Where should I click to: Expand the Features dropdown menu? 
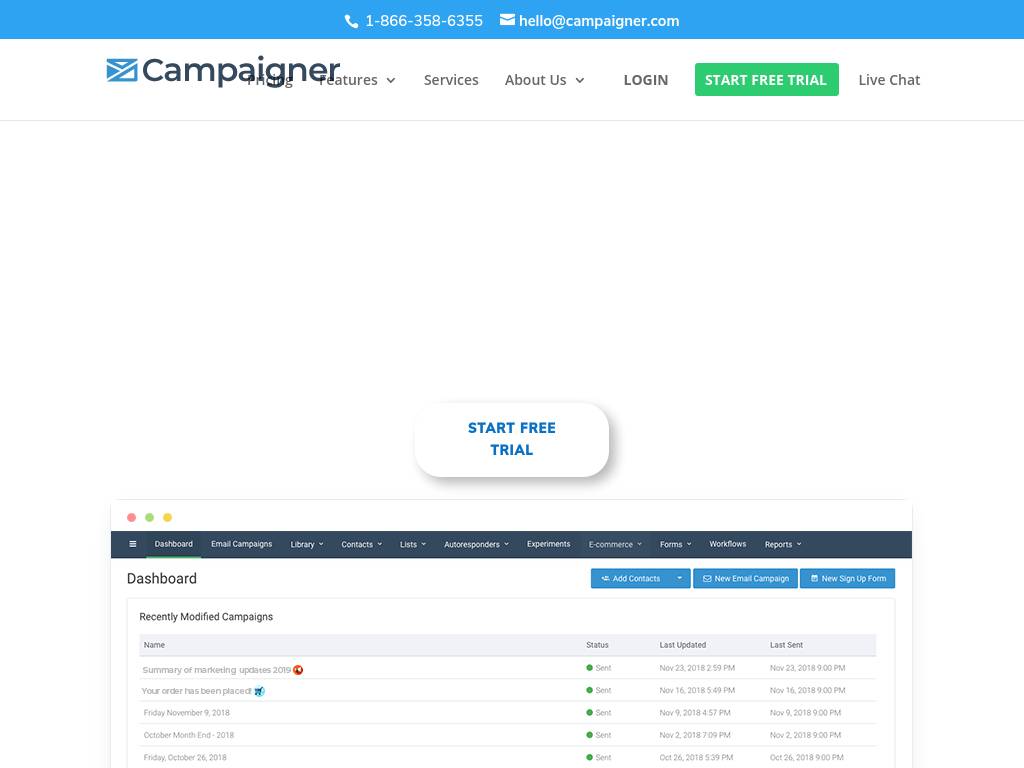click(x=357, y=80)
